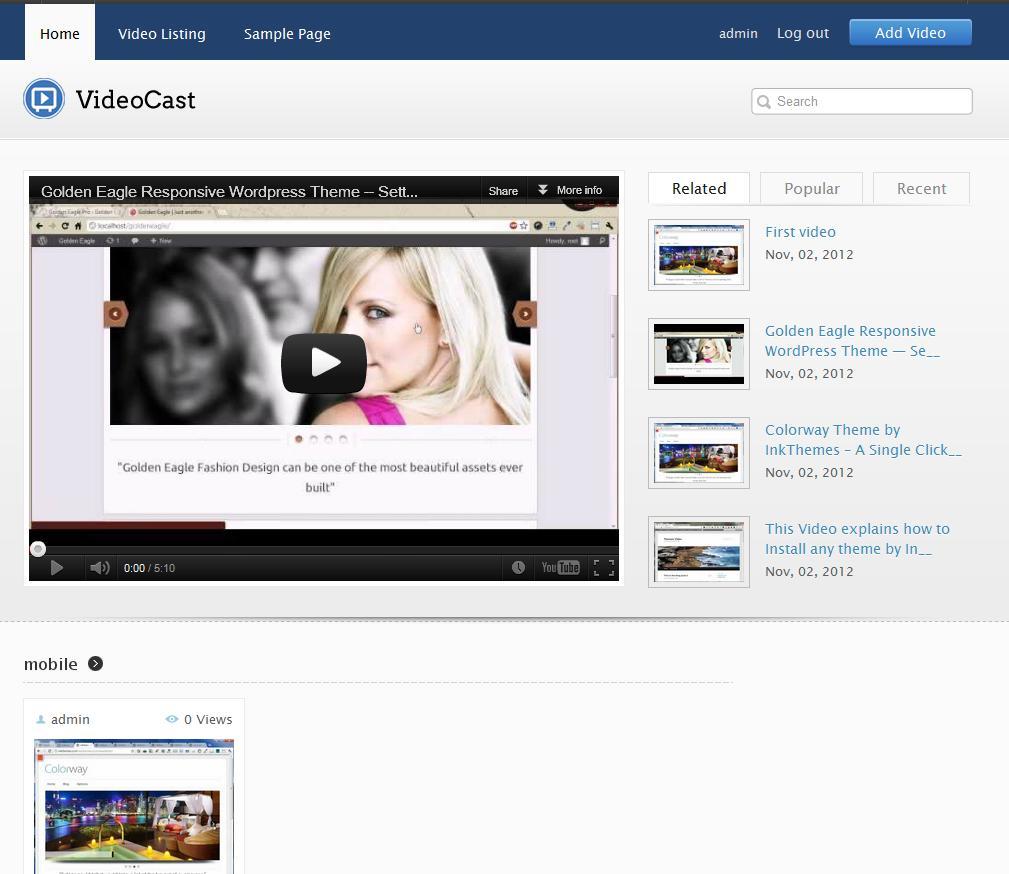
Task: Open the Sample Page menu item
Action: tap(287, 34)
